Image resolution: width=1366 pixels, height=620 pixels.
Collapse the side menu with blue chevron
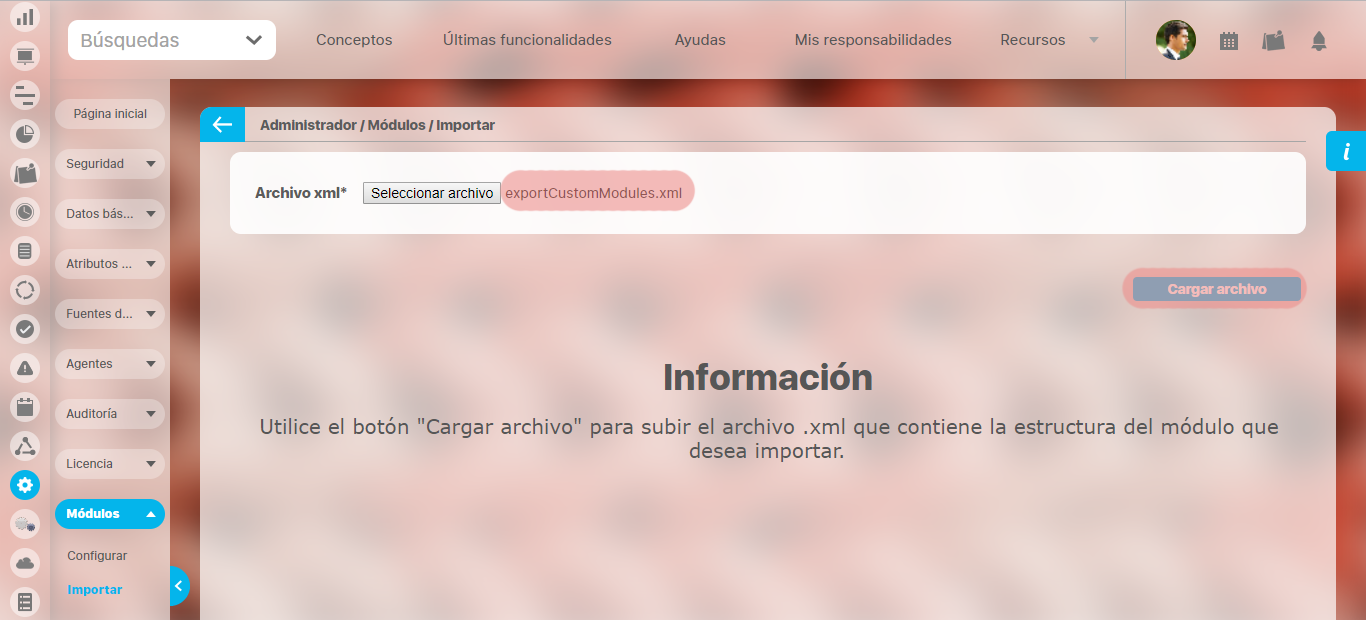point(178,586)
